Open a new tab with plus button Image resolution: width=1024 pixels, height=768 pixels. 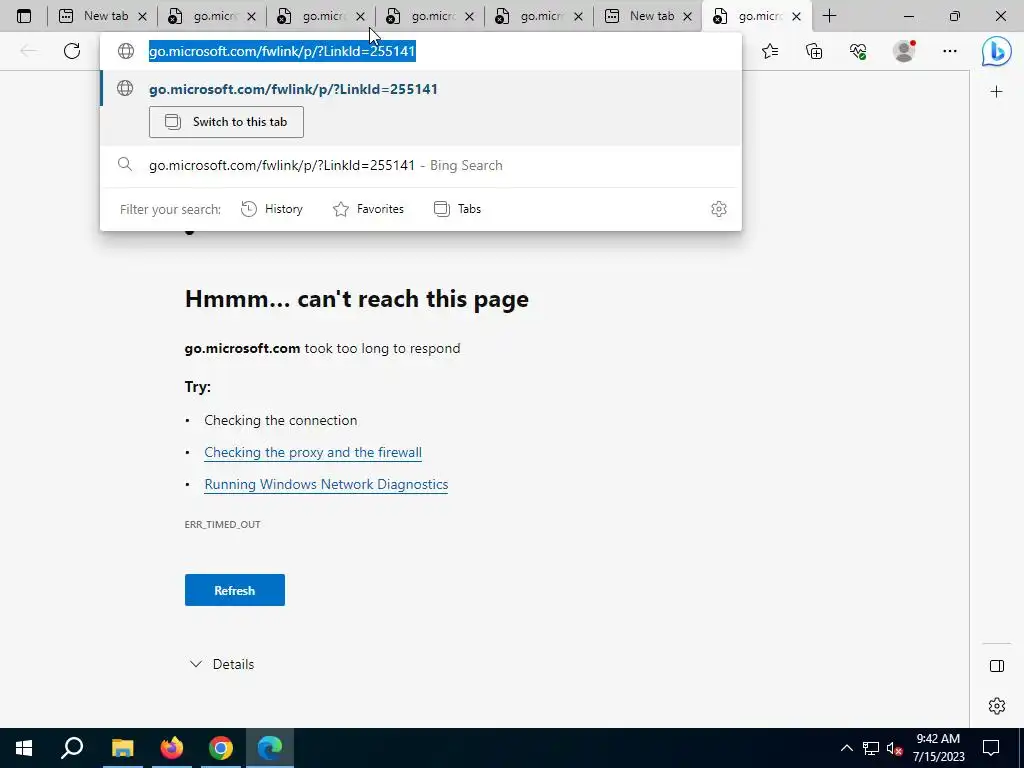[829, 16]
